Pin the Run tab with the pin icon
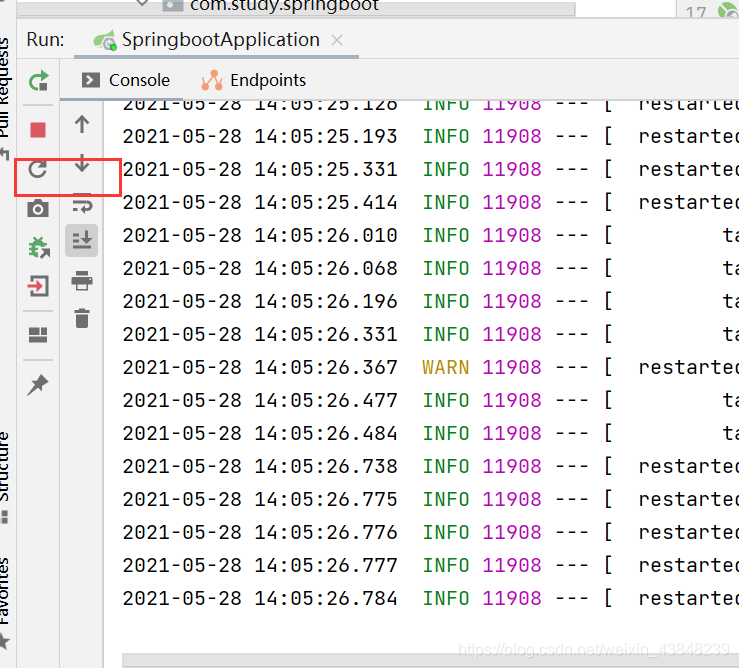739x668 pixels. [38, 385]
